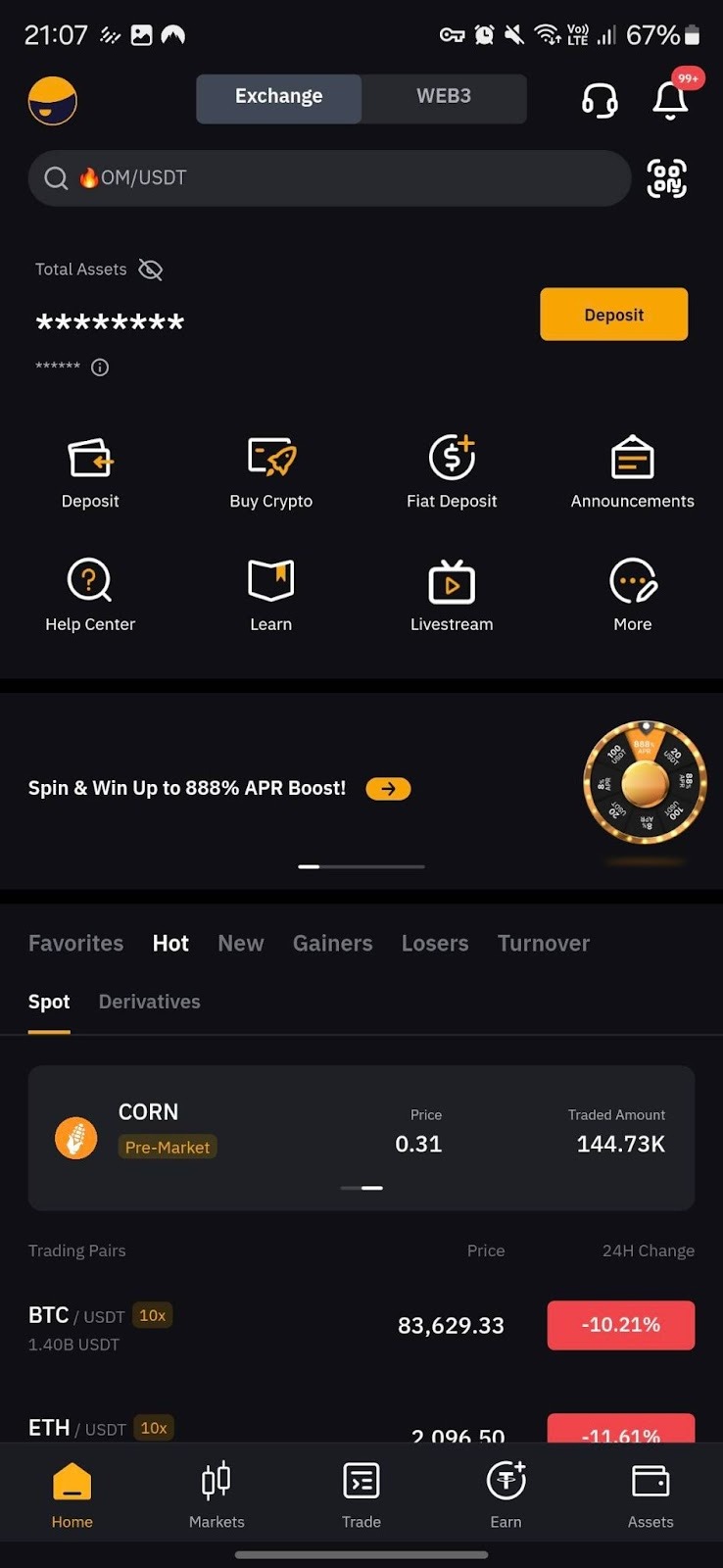Open the Learn book icon
Viewport: 723px width, 1568px height.
tap(271, 581)
